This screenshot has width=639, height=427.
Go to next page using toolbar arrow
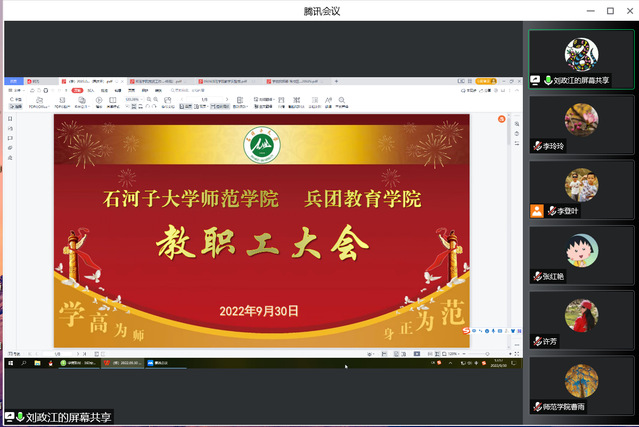pyautogui.click(x=227, y=99)
